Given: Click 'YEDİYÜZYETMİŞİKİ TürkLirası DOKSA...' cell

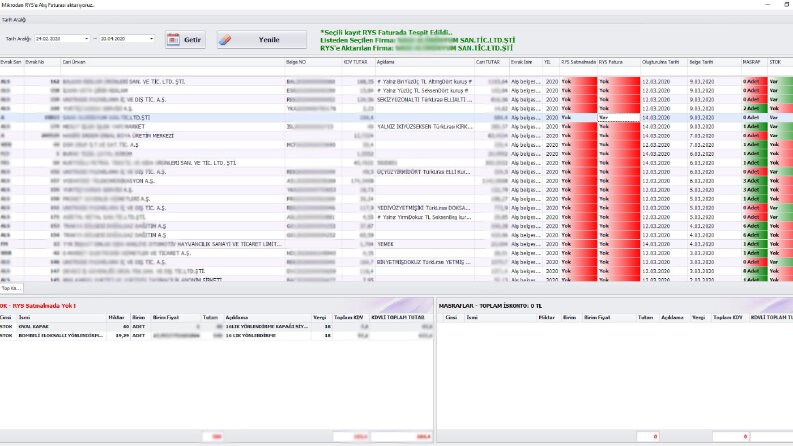Looking at the screenshot, I should (x=424, y=208).
